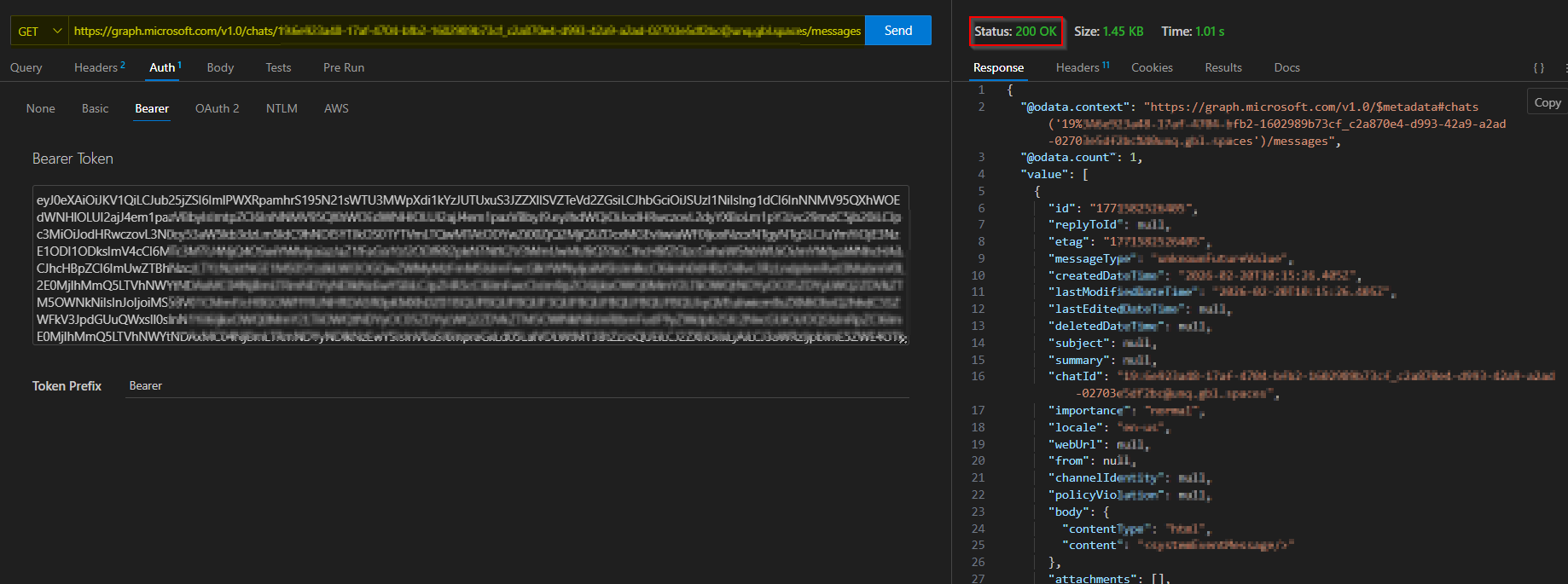
Task: Switch to the Body tab
Action: [x=220, y=67]
